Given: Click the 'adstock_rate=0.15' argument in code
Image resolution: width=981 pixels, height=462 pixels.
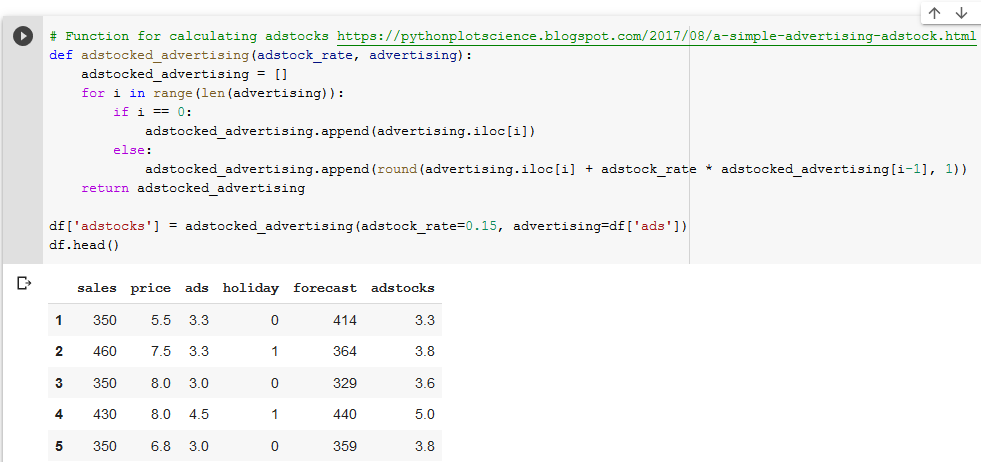Looking at the screenshot, I should 430,225.
